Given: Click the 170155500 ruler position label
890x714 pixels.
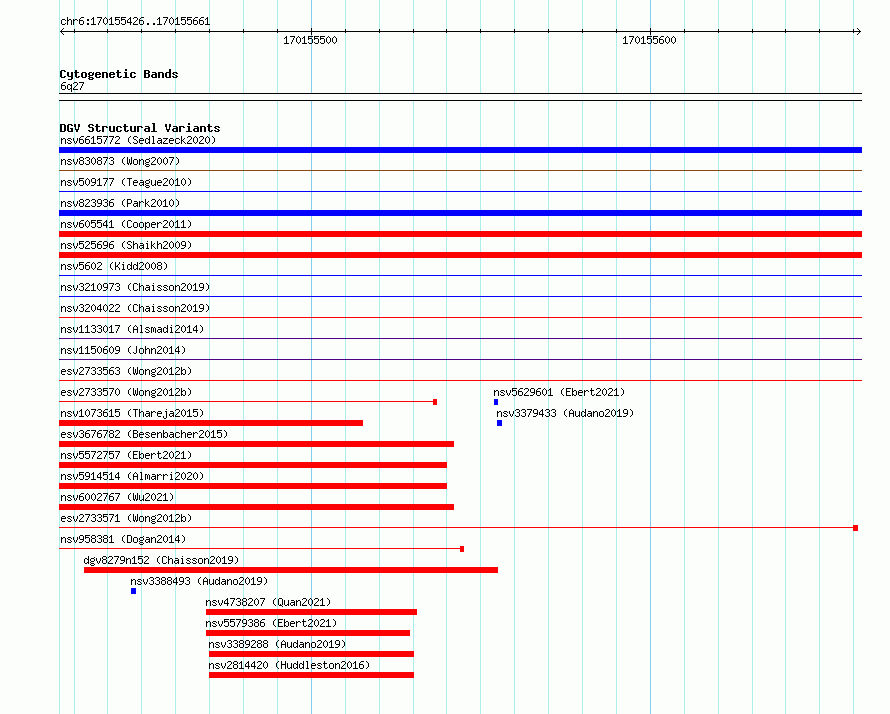Looking at the screenshot, I should point(310,40).
